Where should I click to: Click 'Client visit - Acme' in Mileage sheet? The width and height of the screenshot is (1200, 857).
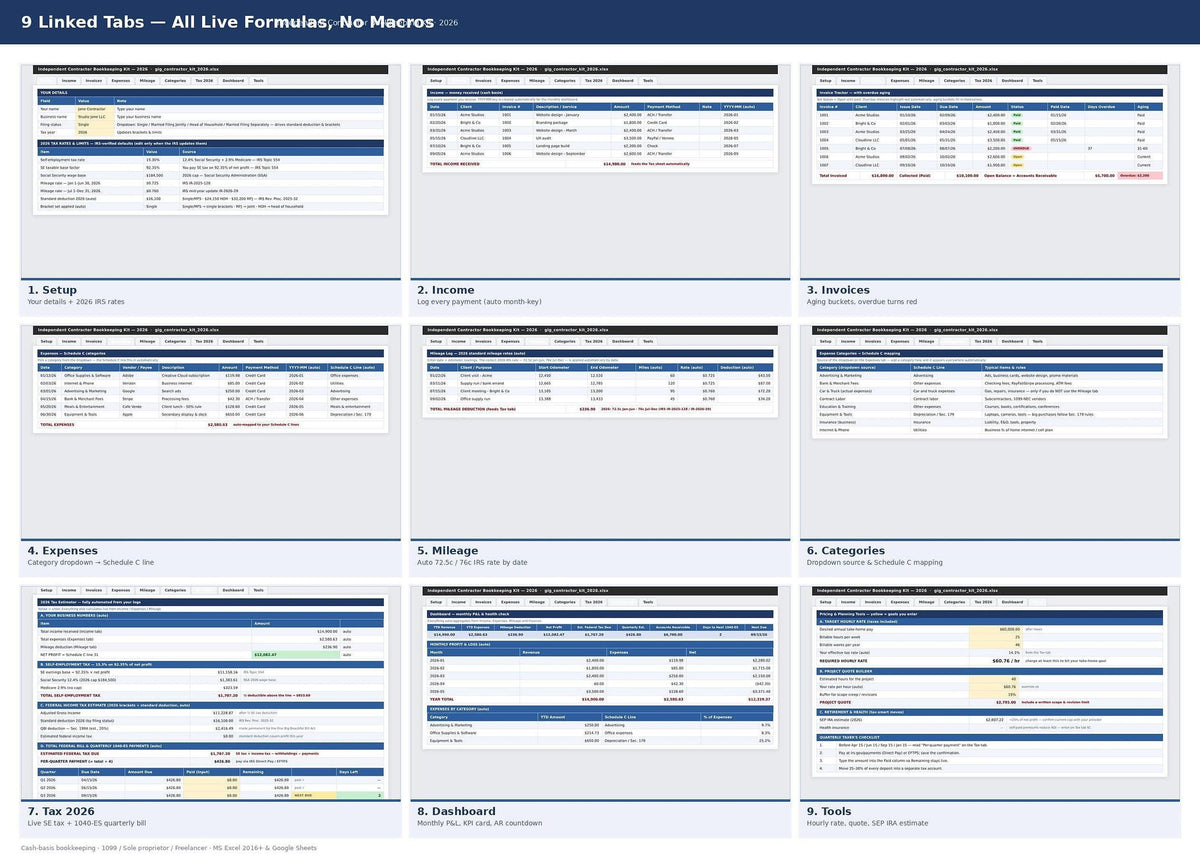tap(476, 375)
